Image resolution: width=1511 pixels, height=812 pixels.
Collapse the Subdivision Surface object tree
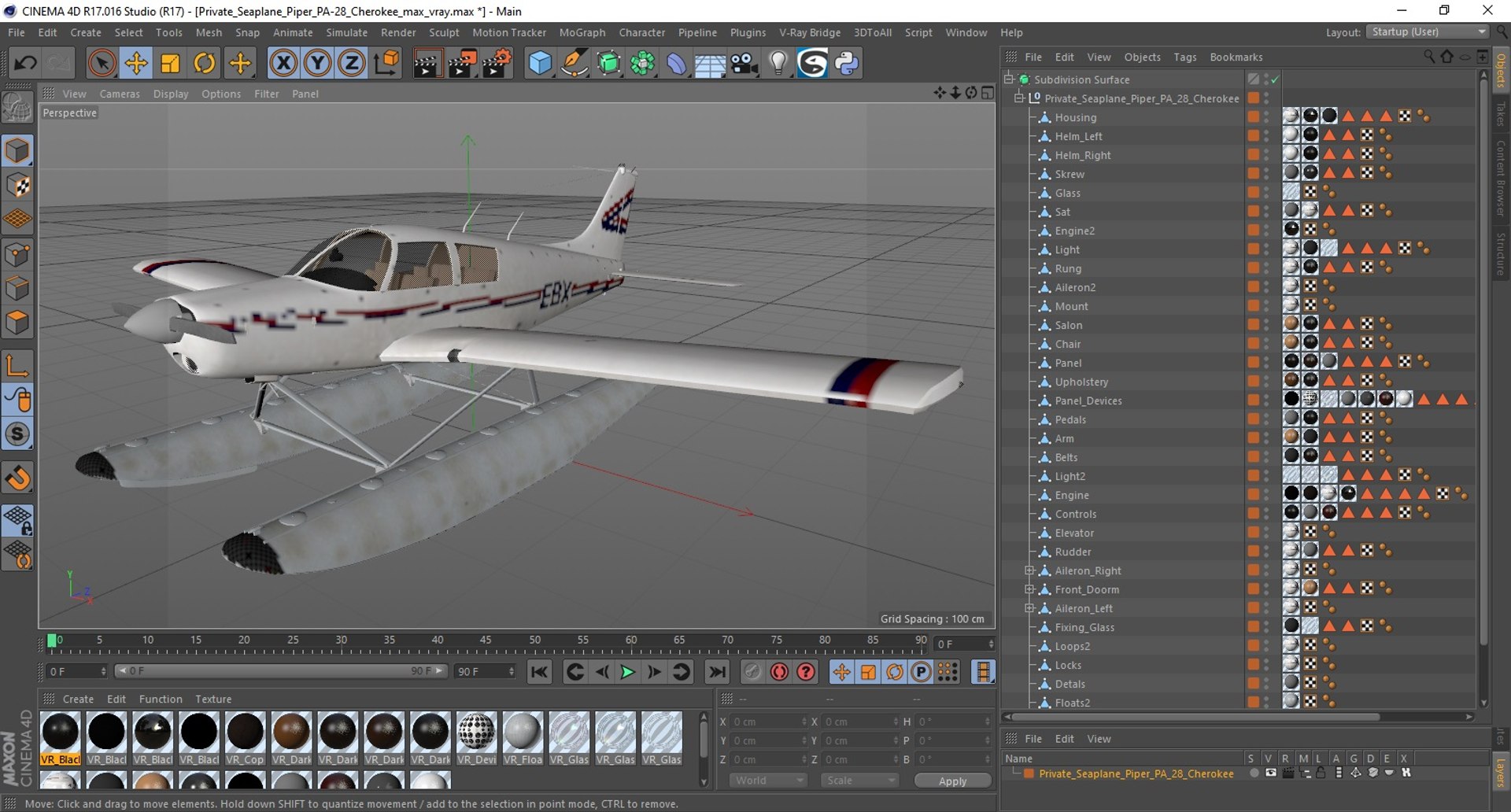click(x=1009, y=79)
